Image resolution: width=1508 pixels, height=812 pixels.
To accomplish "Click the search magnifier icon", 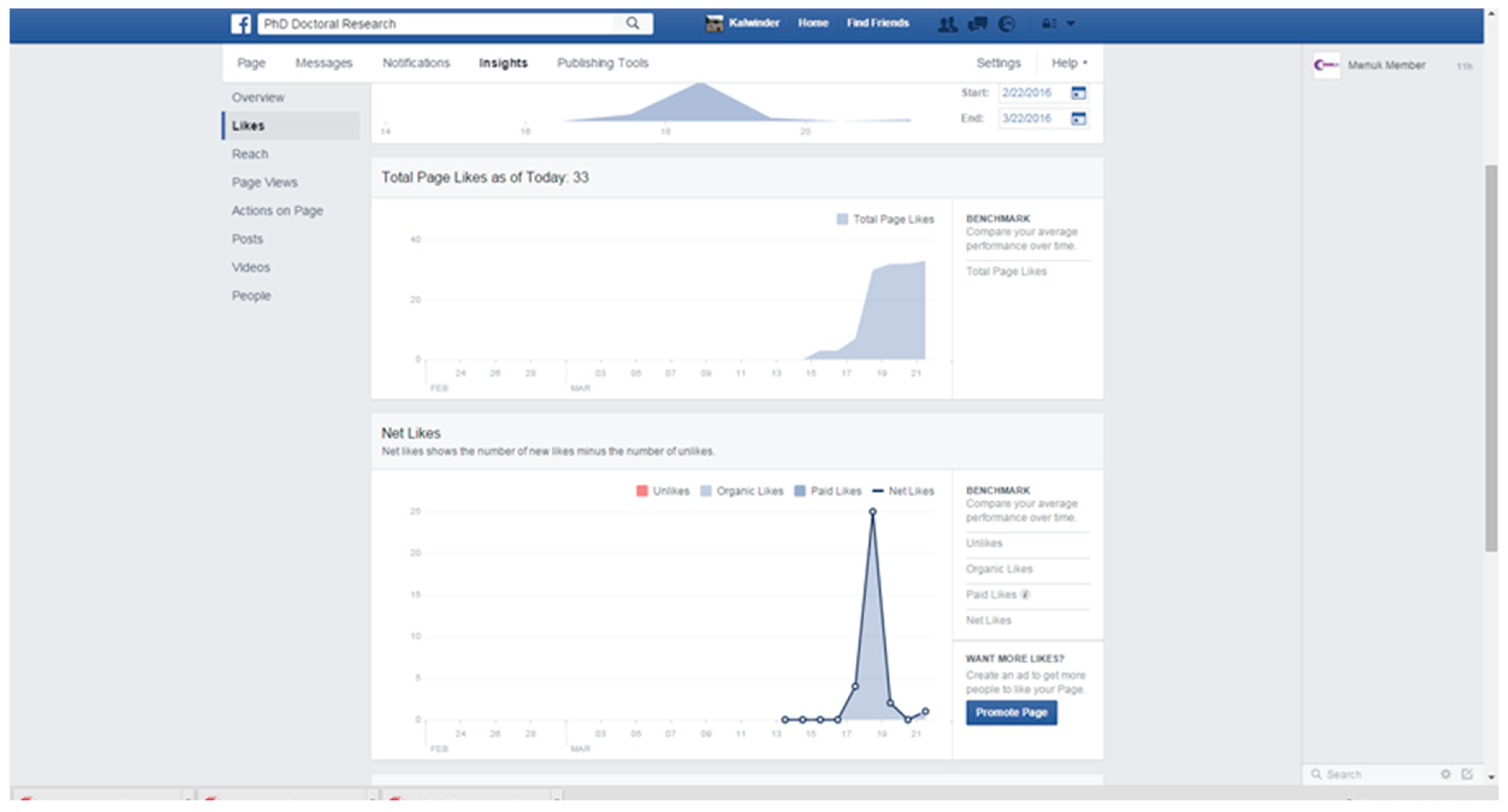I will [632, 23].
